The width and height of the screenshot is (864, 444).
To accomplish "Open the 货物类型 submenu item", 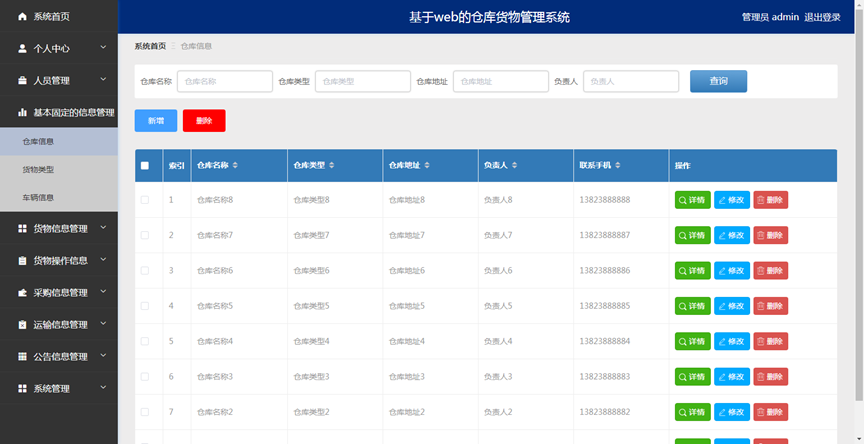I will point(59,170).
